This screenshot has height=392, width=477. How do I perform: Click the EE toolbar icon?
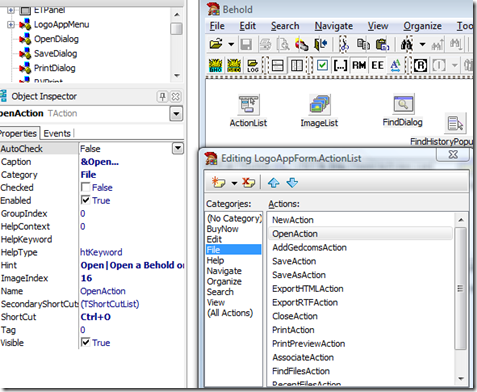click(377, 65)
